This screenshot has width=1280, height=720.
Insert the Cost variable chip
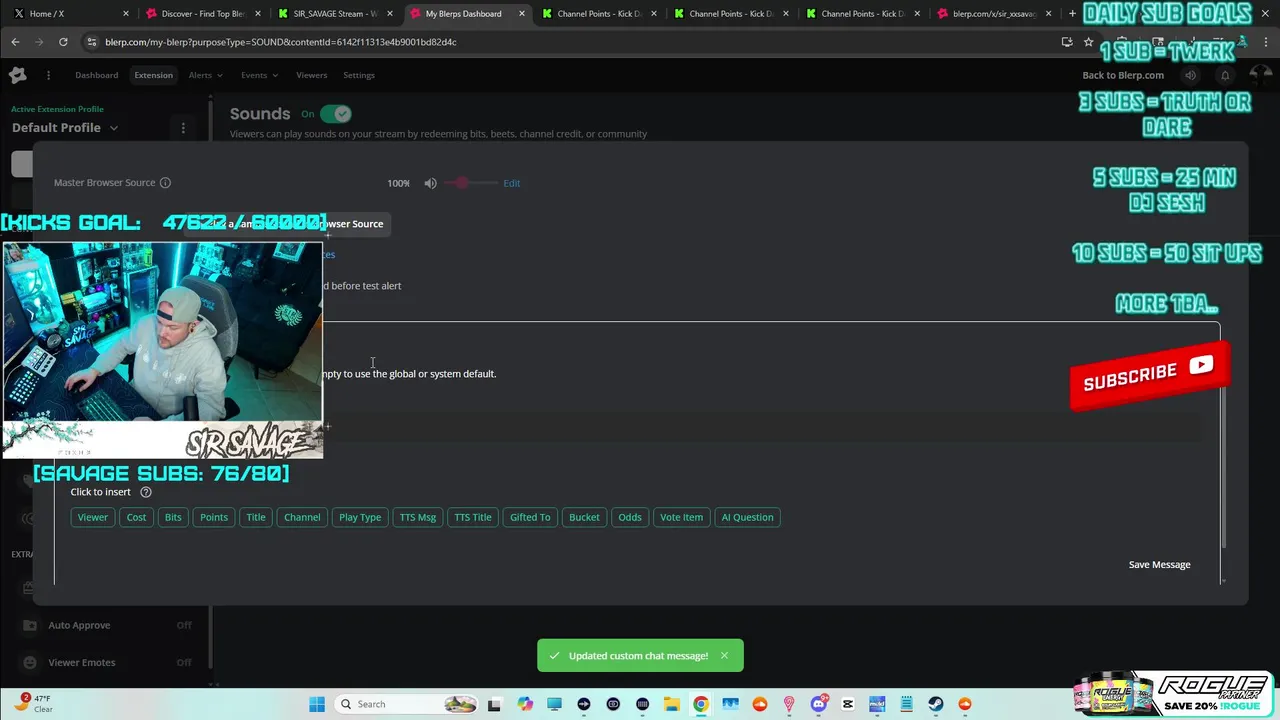click(x=136, y=517)
